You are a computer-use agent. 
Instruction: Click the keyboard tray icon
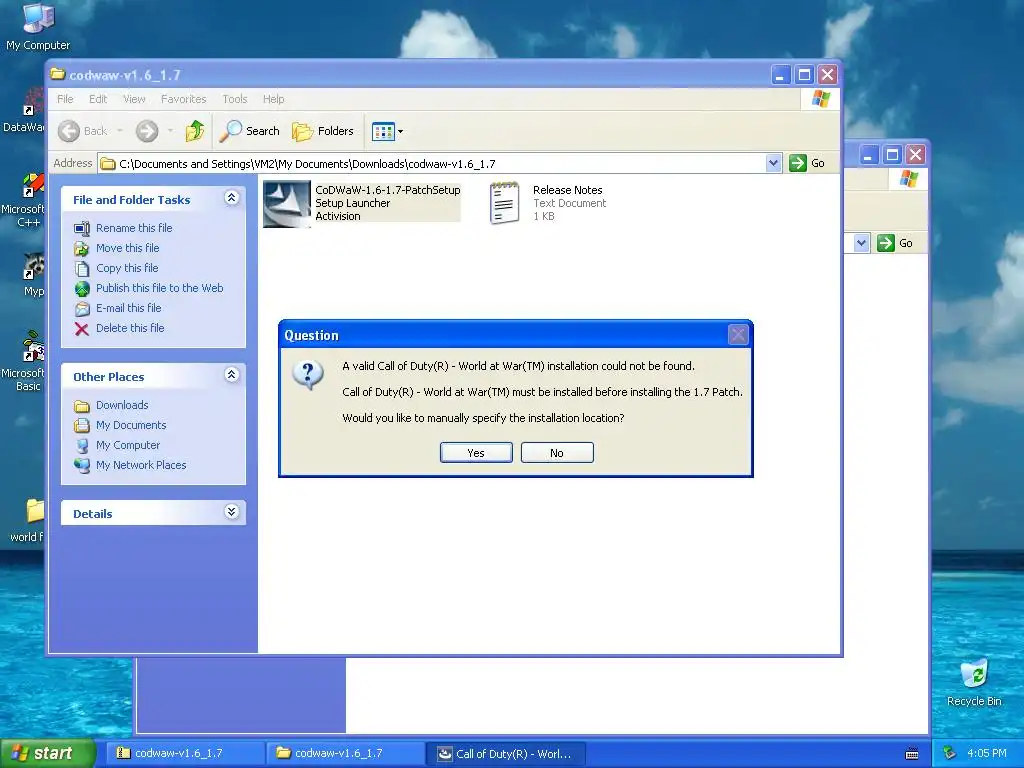pos(912,754)
